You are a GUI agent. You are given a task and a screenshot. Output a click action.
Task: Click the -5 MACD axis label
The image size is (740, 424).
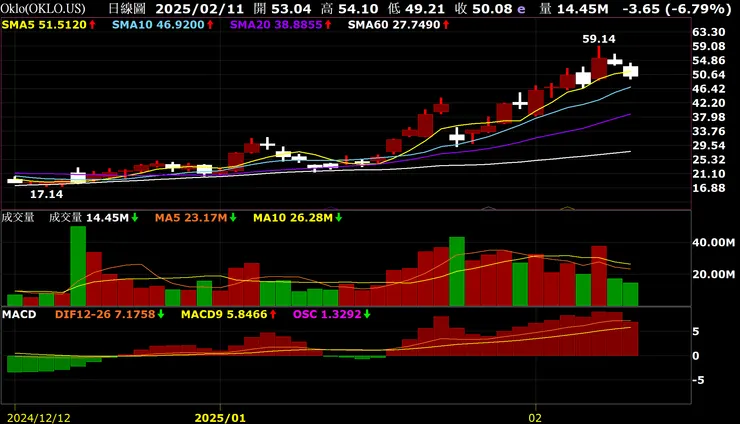[x=698, y=380]
